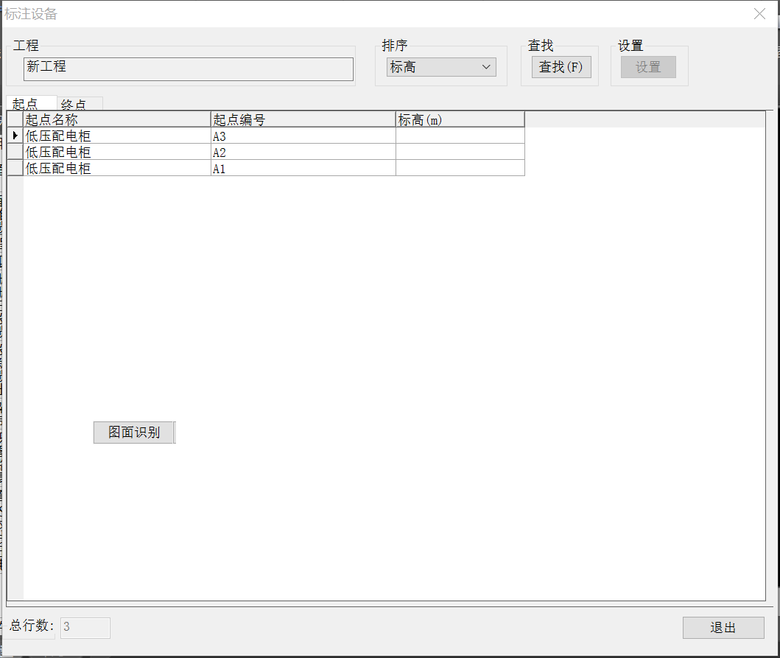Click the 设置 button
Viewport: 780px width, 658px height.
648,67
